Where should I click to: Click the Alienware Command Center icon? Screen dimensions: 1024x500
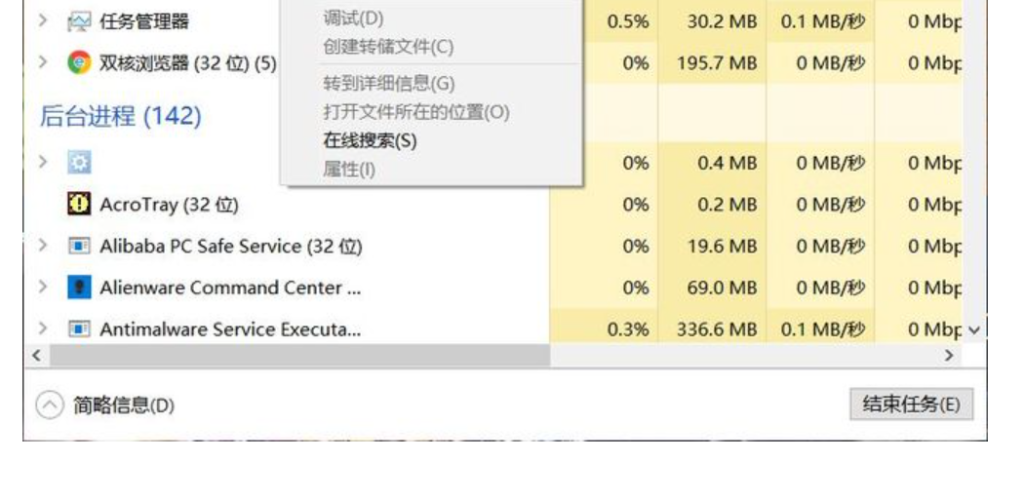pos(79,287)
